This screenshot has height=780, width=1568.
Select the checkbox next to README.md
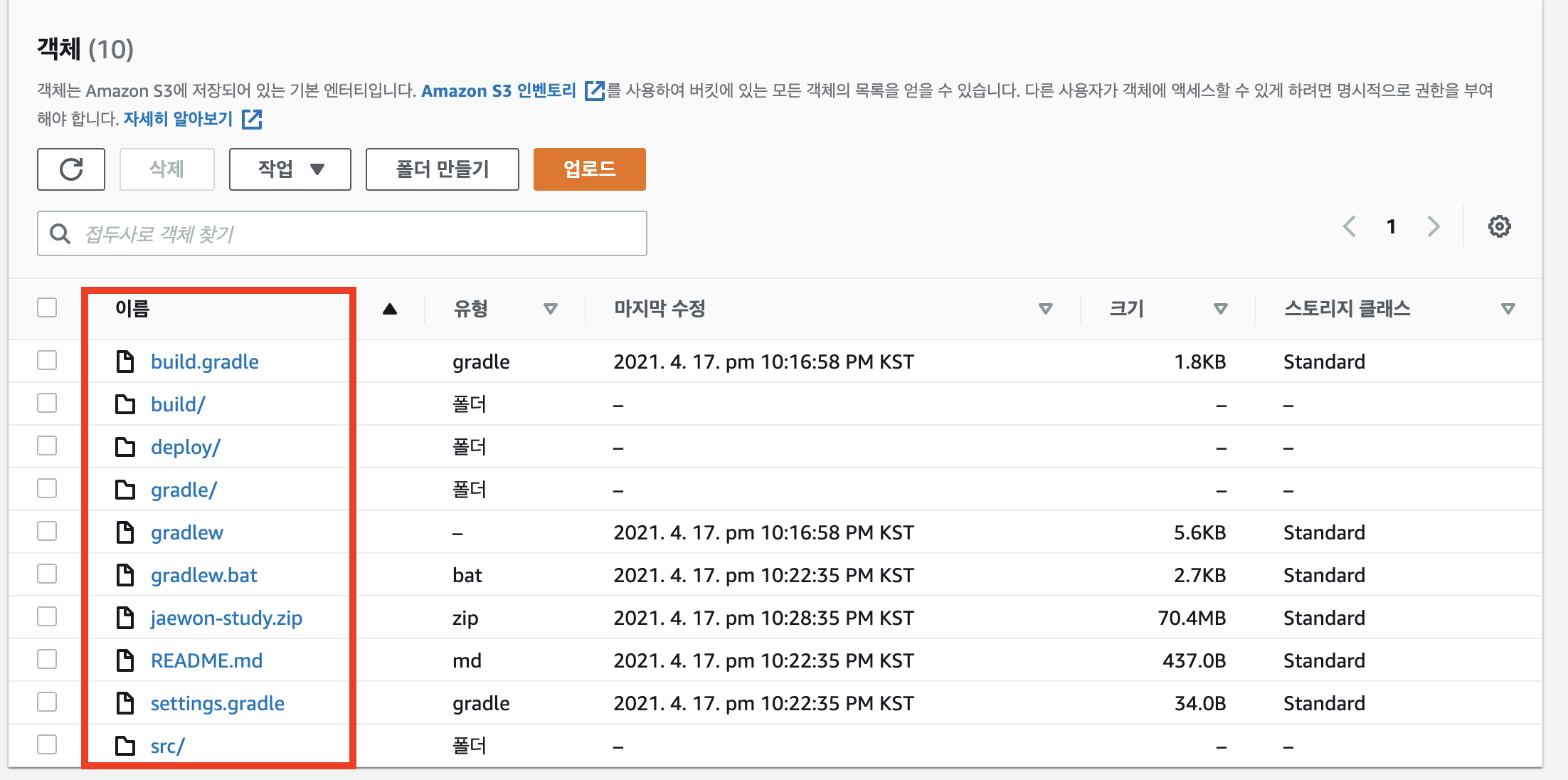[x=47, y=660]
